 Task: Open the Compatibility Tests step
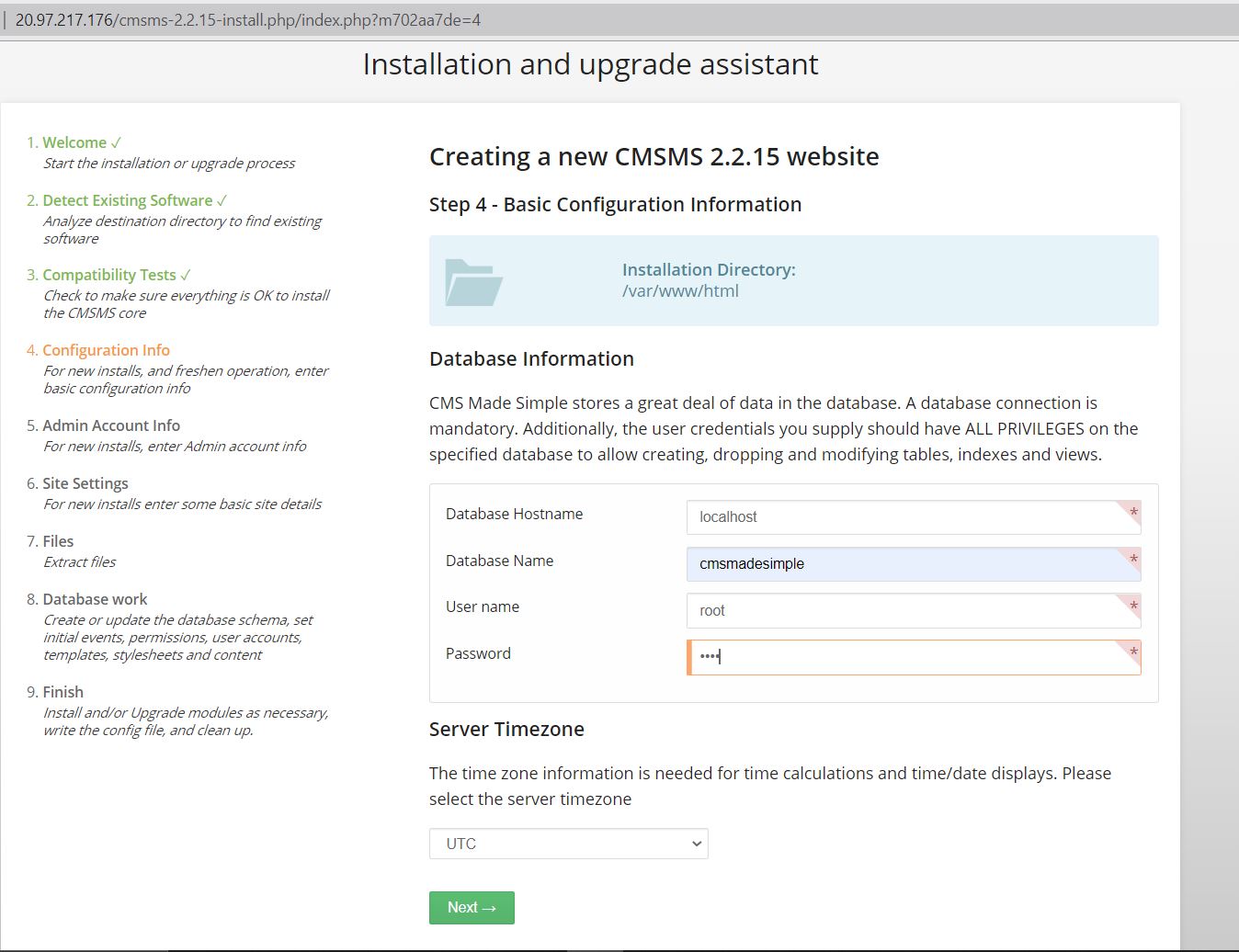pyautogui.click(x=108, y=275)
